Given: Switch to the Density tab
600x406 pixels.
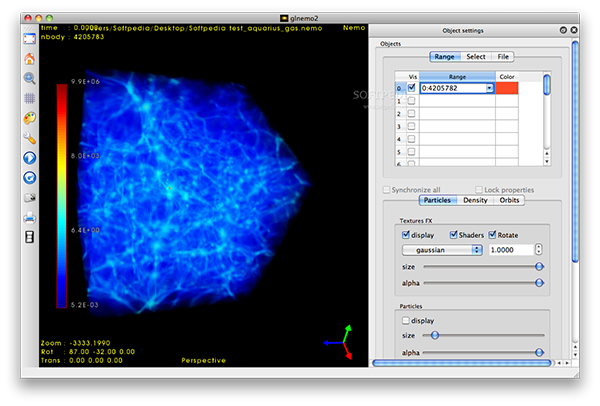Looking at the screenshot, I should [x=475, y=200].
